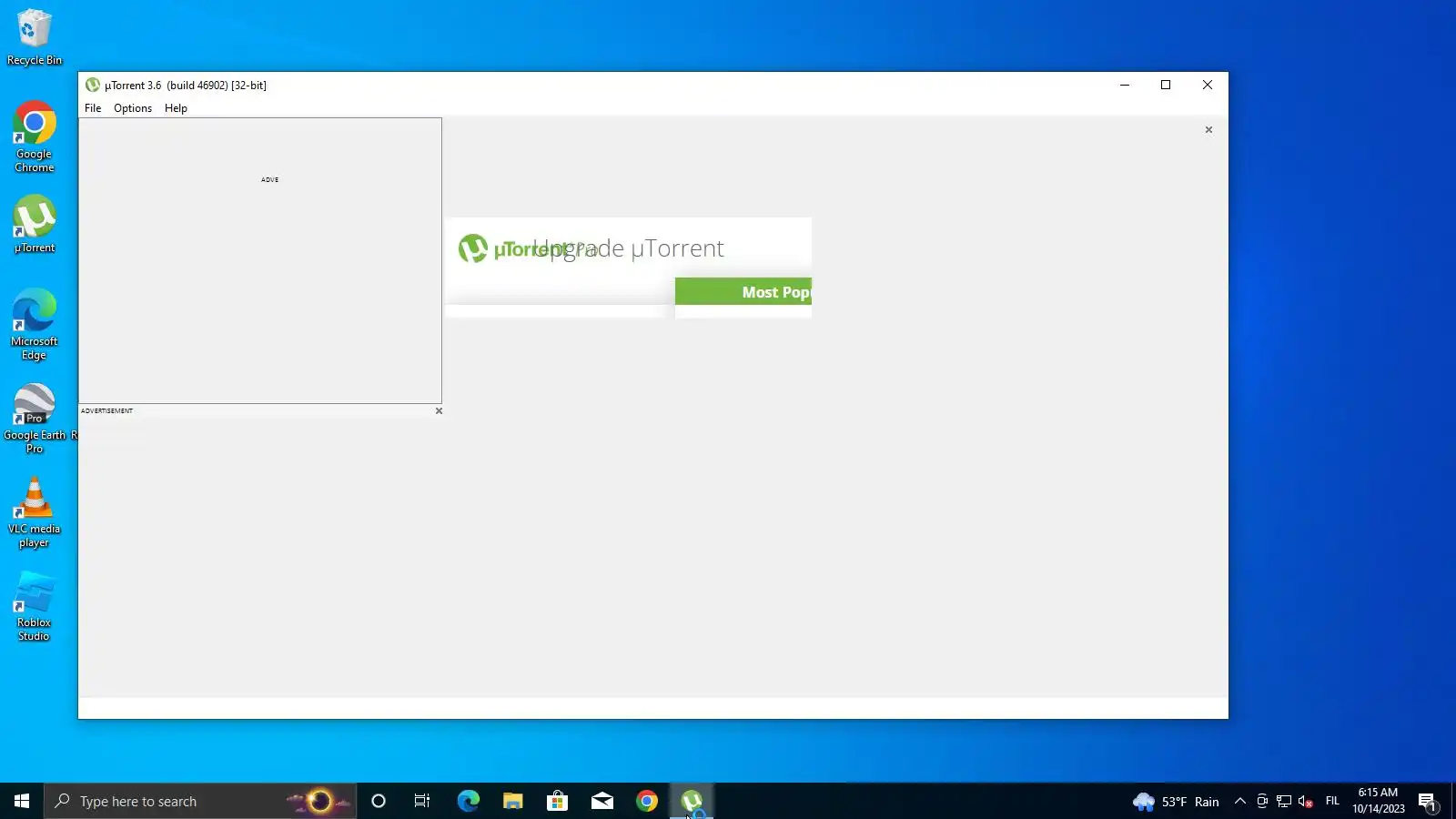Select Roblox Studio desktop shortcut
Image resolution: width=1456 pixels, height=819 pixels.
(x=35, y=606)
